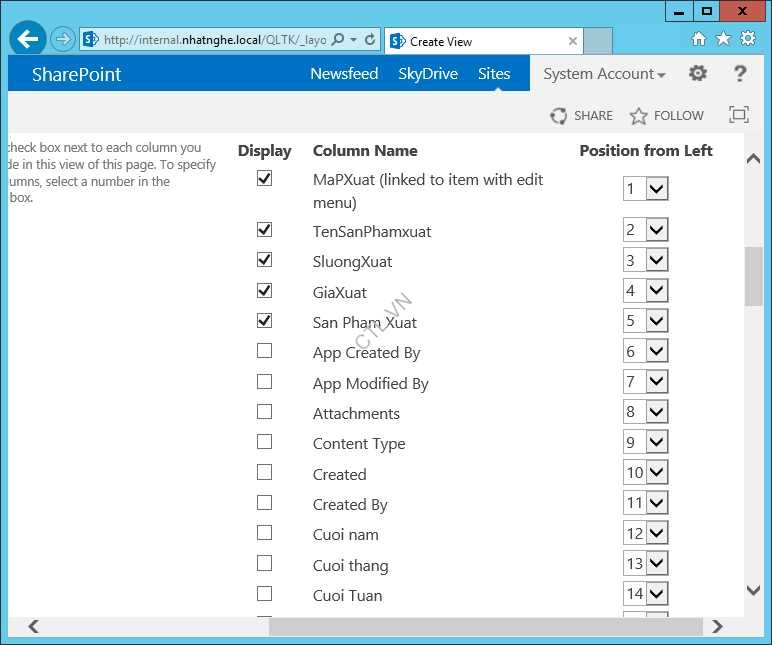Expand the System Account menu

(x=604, y=74)
